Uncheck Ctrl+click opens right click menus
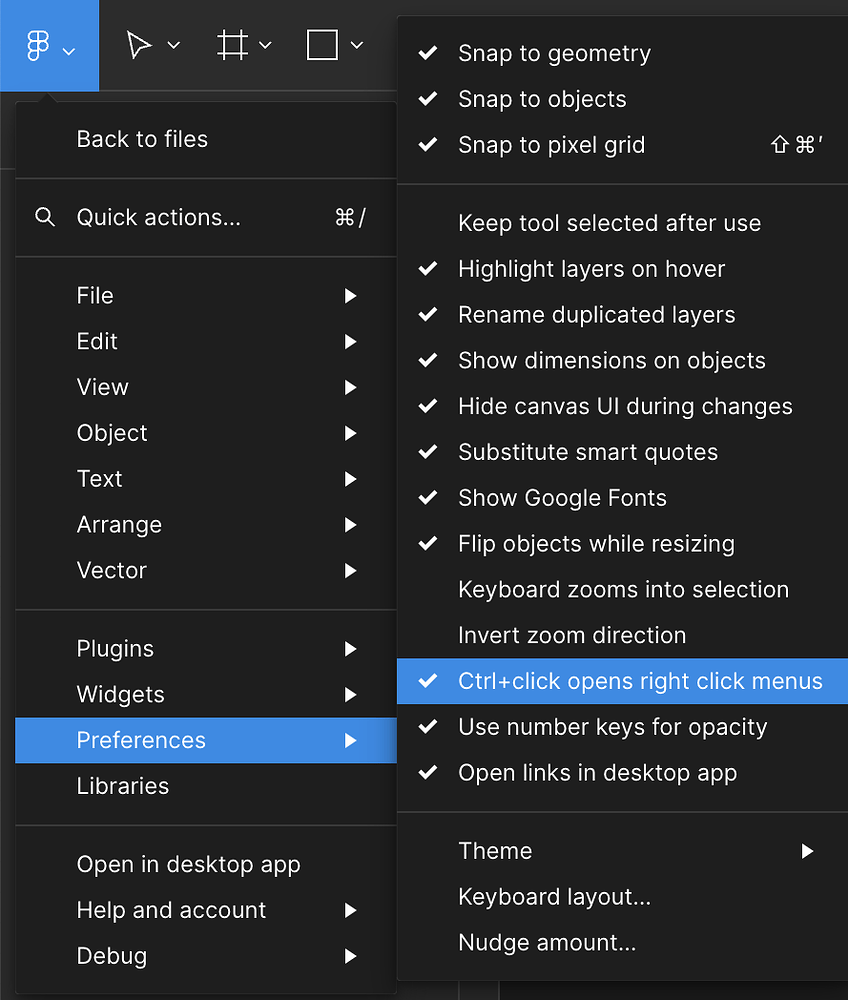The width and height of the screenshot is (848, 1000). click(x=640, y=681)
